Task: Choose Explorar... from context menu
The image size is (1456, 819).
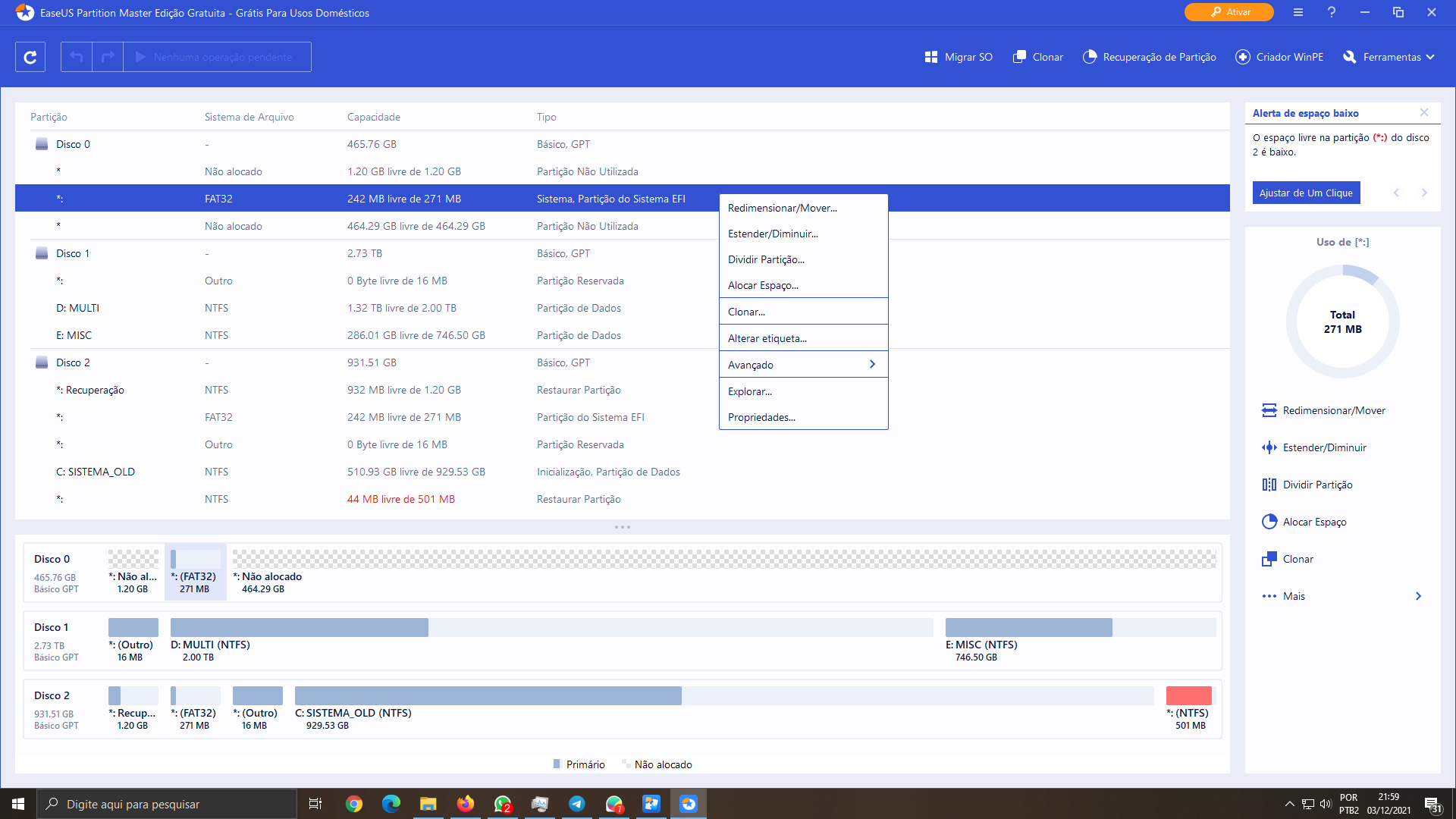Action: pos(803,391)
